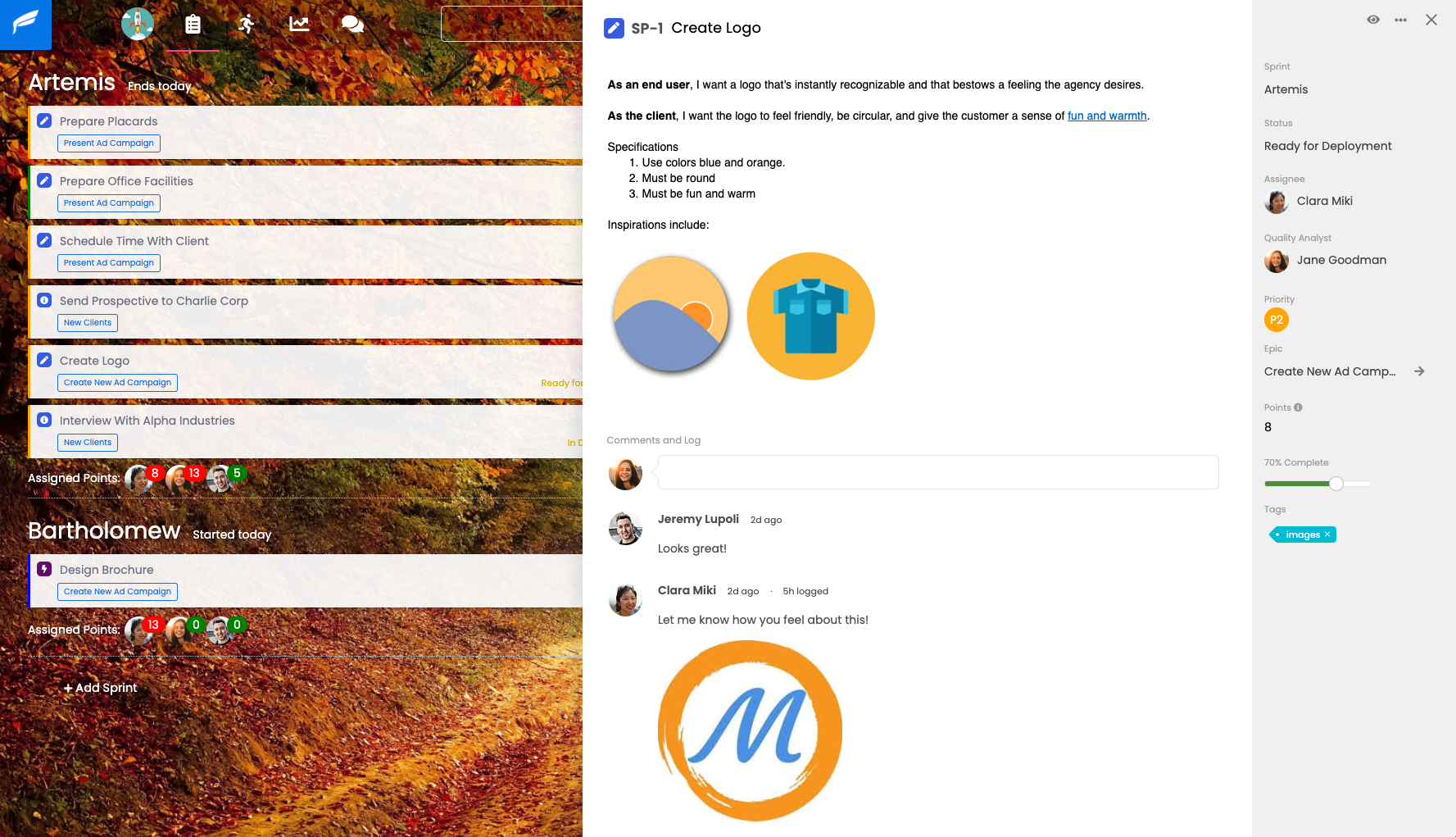
Task: Click the info icon beside Points
Action: click(1298, 407)
